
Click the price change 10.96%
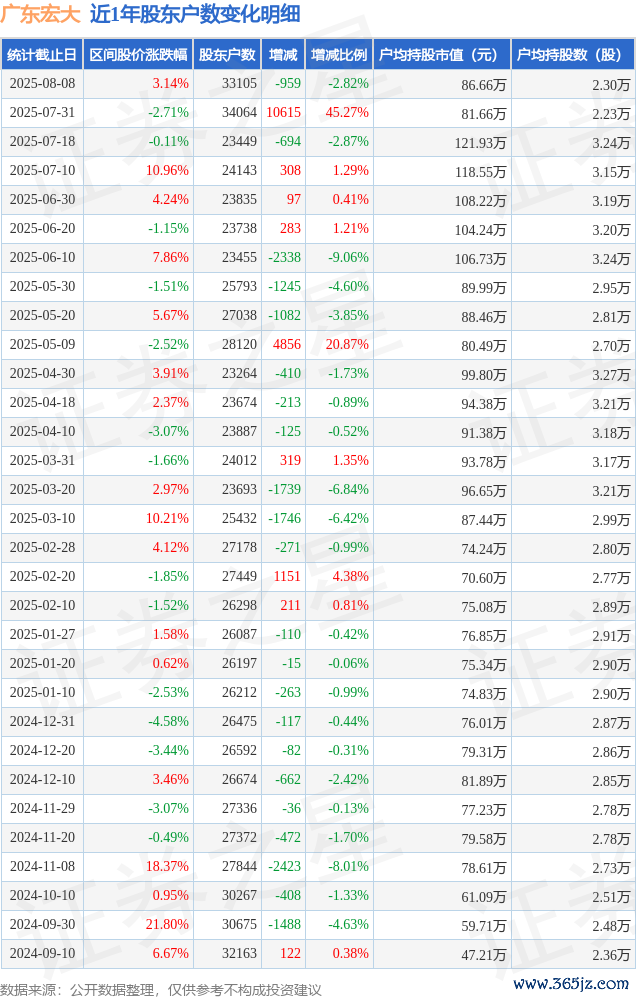[x=167, y=171]
